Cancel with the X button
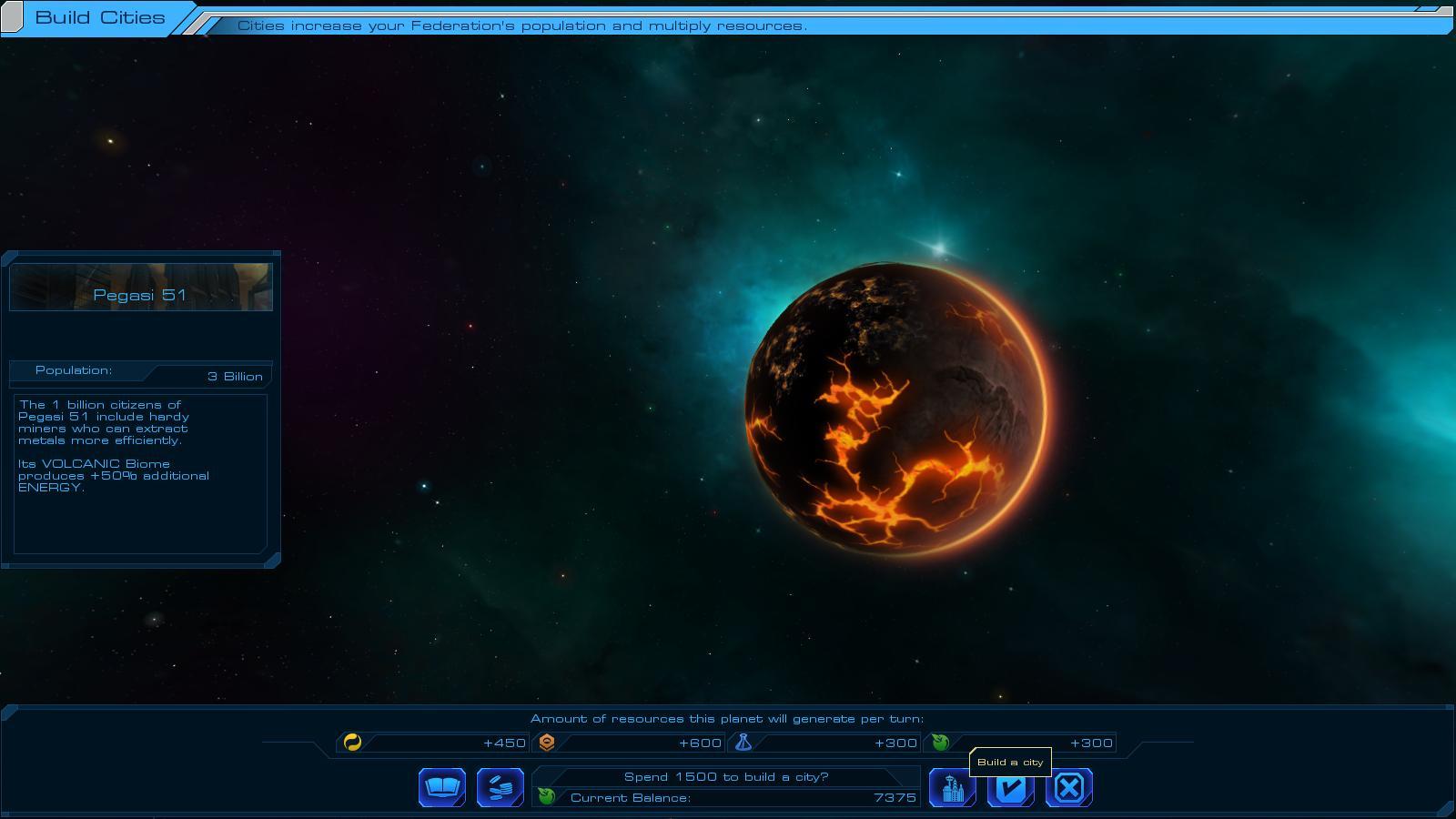Screen dimensions: 1456x819 tap(1069, 788)
